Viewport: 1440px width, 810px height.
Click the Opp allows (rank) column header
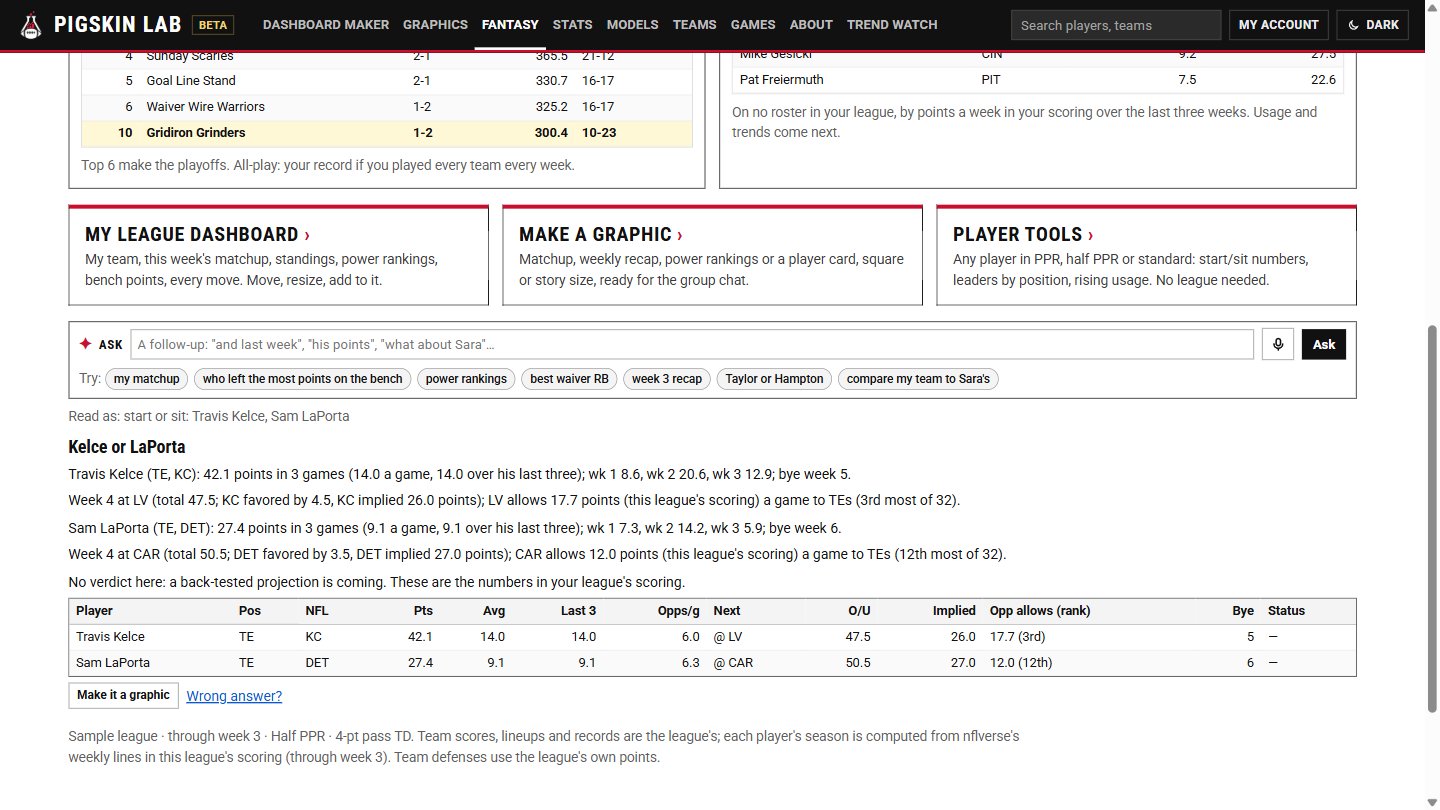(x=1040, y=611)
